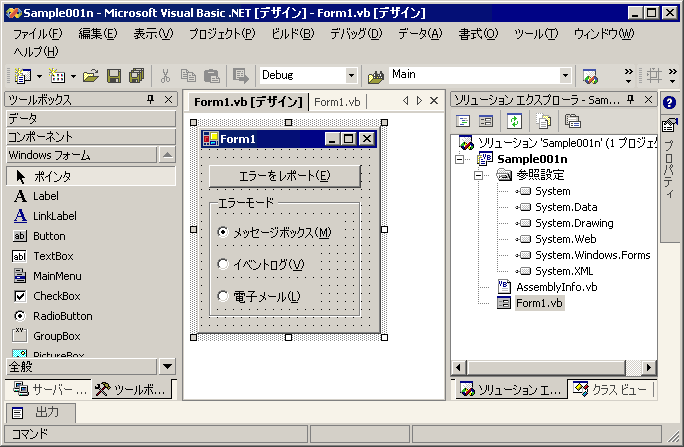Image resolution: width=684 pixels, height=447 pixels.
Task: Switch to the Form1.vb code tab
Action: tap(337, 102)
